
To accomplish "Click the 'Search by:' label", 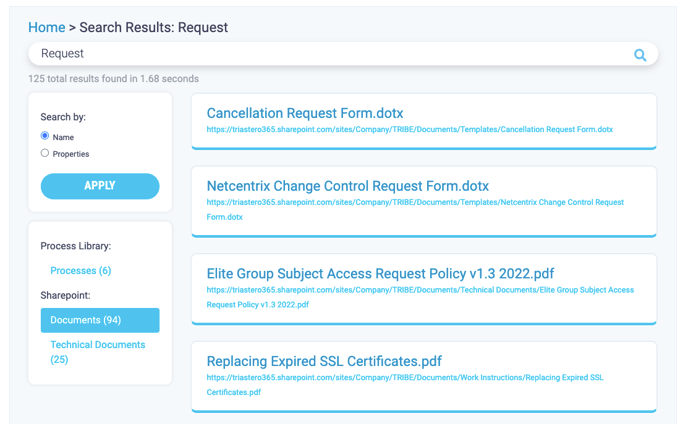I will coord(63,117).
